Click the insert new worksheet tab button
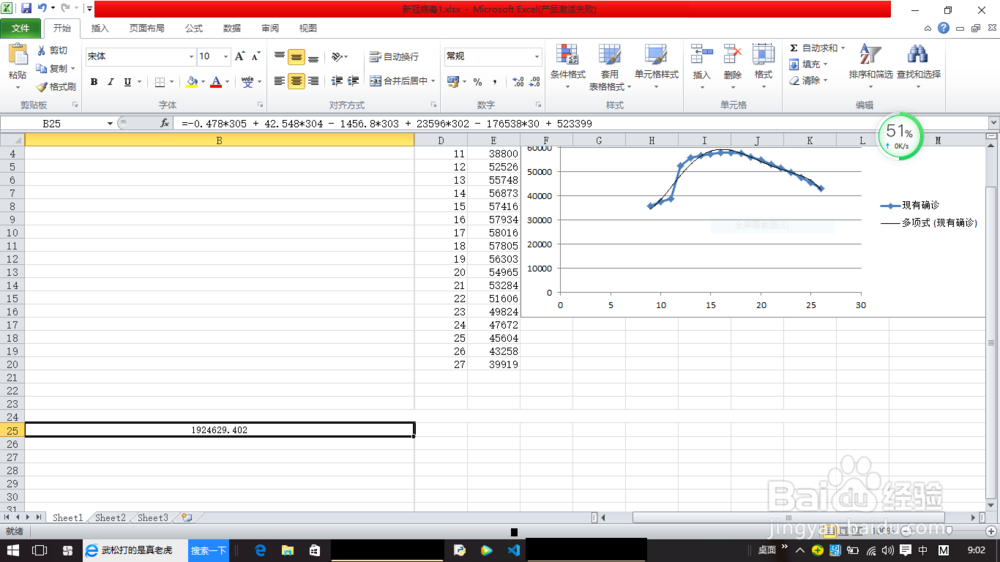The image size is (1000, 562). pyautogui.click(x=186, y=517)
